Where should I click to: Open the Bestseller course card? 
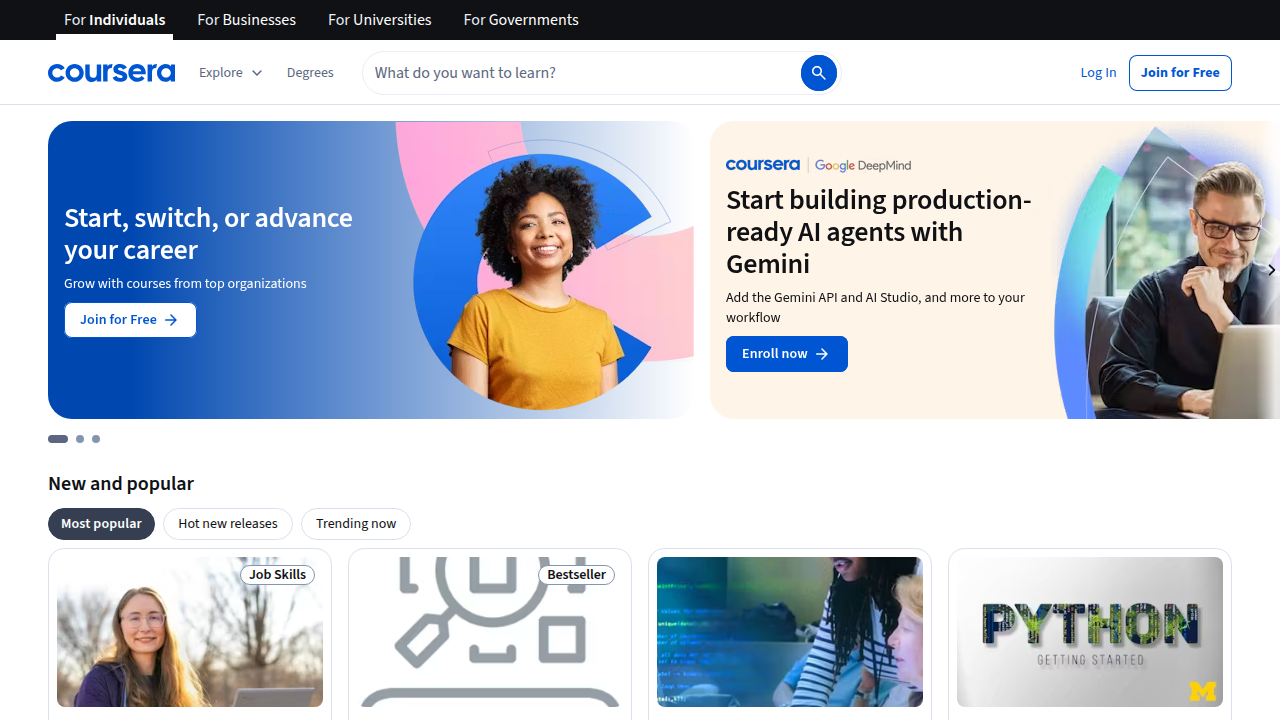490,634
